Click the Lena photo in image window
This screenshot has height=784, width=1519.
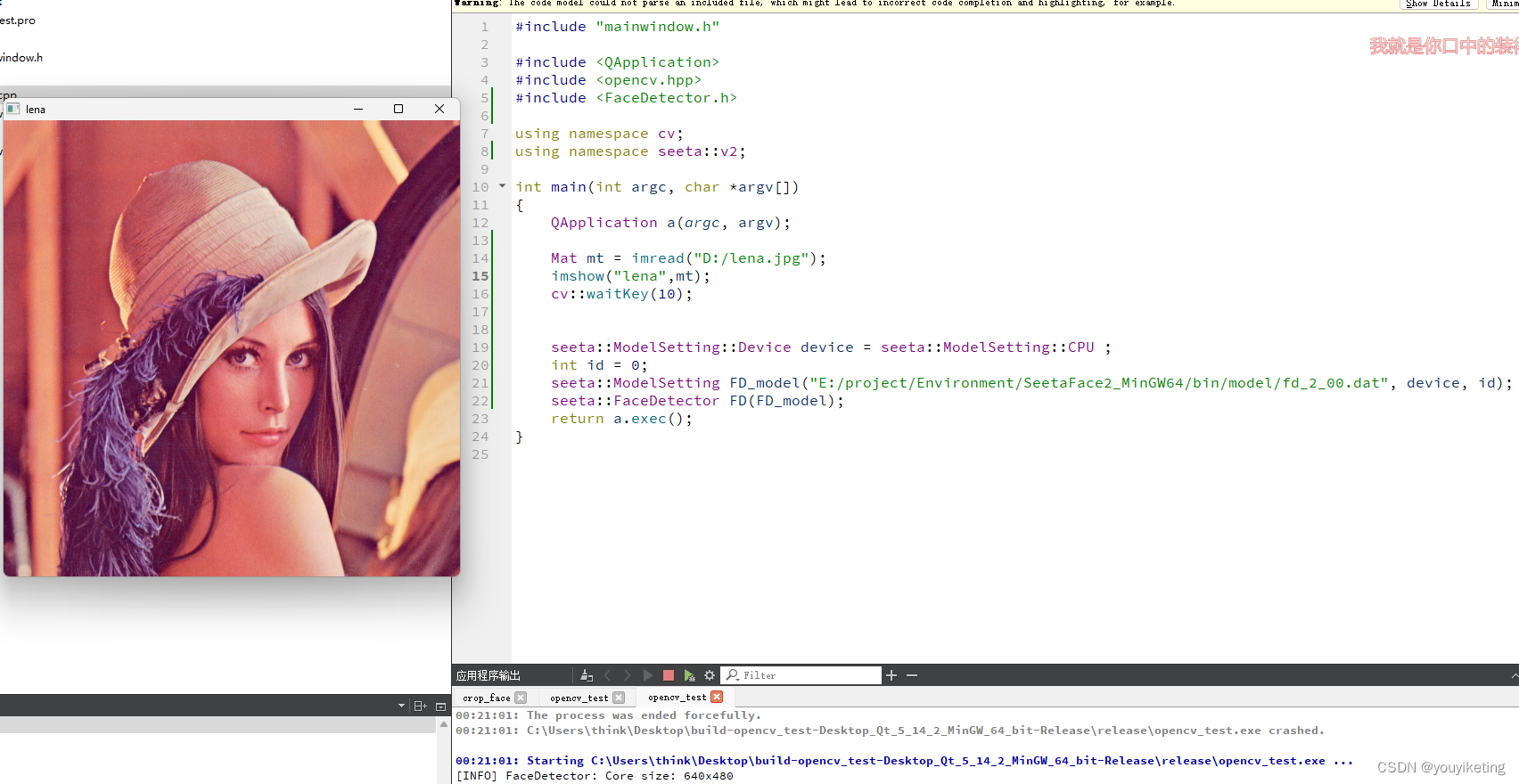pyautogui.click(x=232, y=348)
